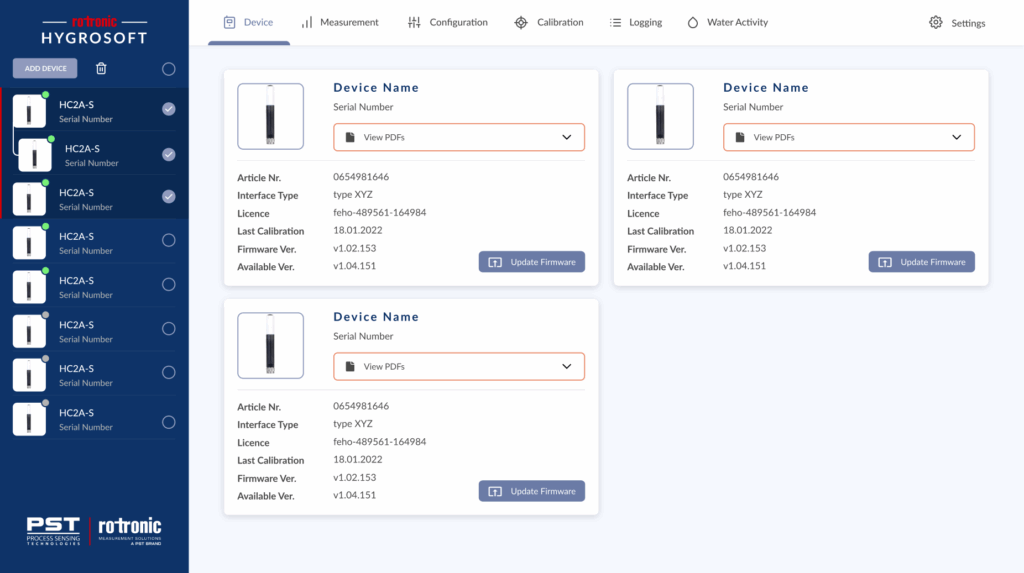Viewport: 1024px width, 573px height.
Task: Uncheck the first HC2A-S device checkbox
Action: pyautogui.click(x=168, y=108)
